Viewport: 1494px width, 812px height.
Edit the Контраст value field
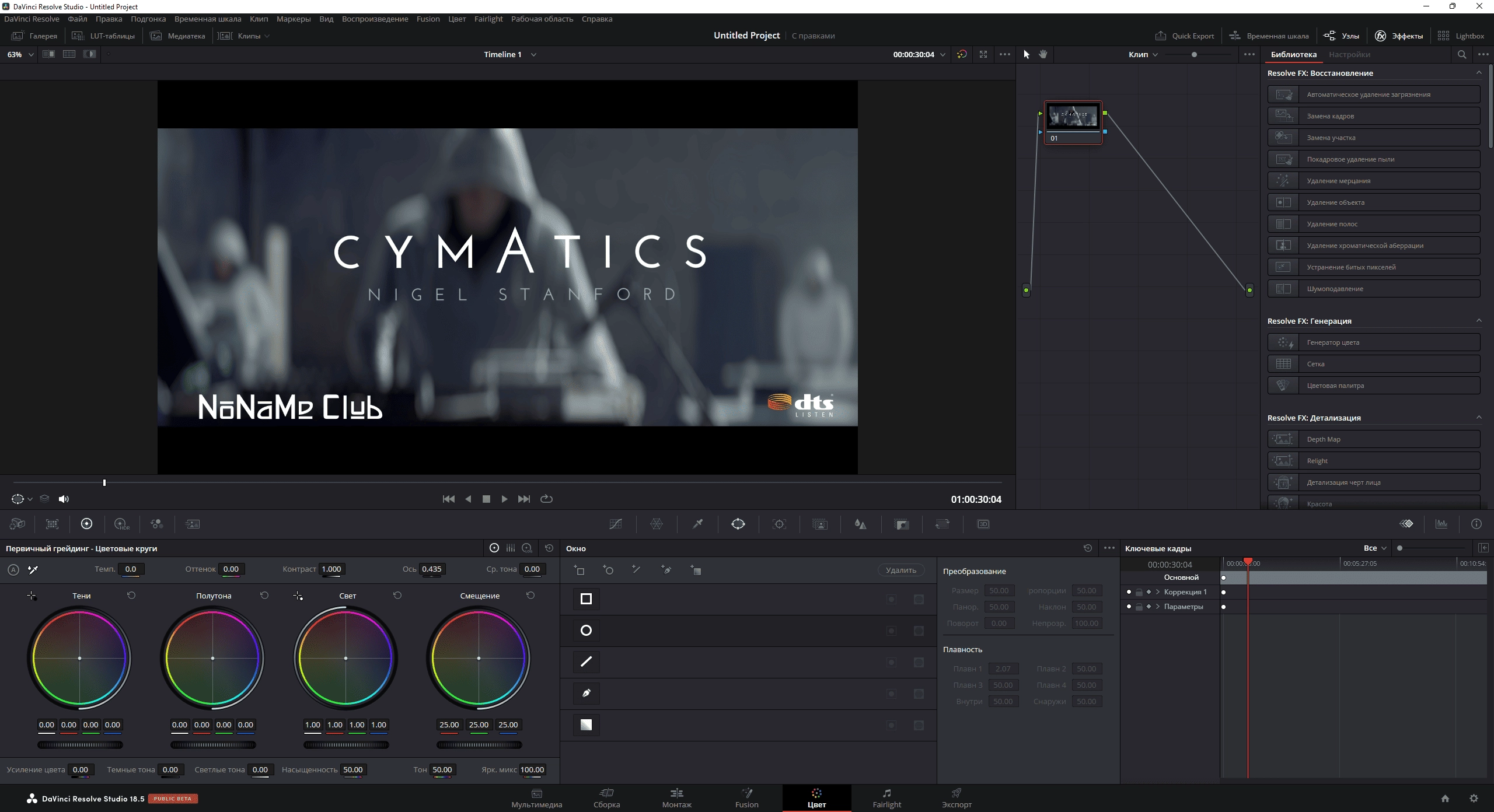[x=331, y=569]
